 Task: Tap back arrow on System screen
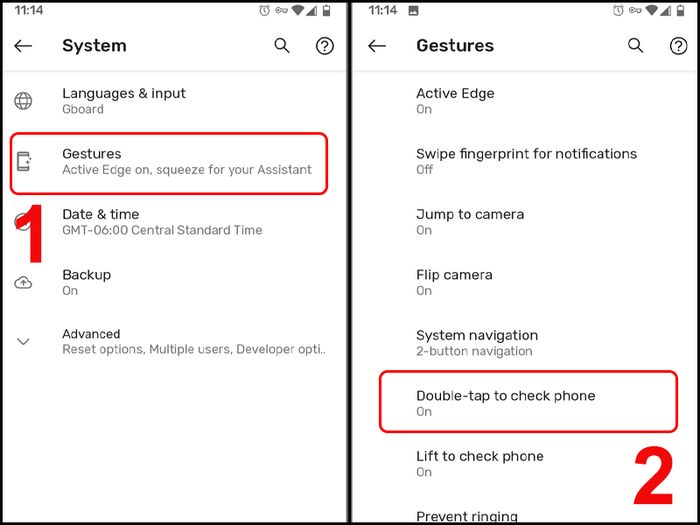click(23, 46)
